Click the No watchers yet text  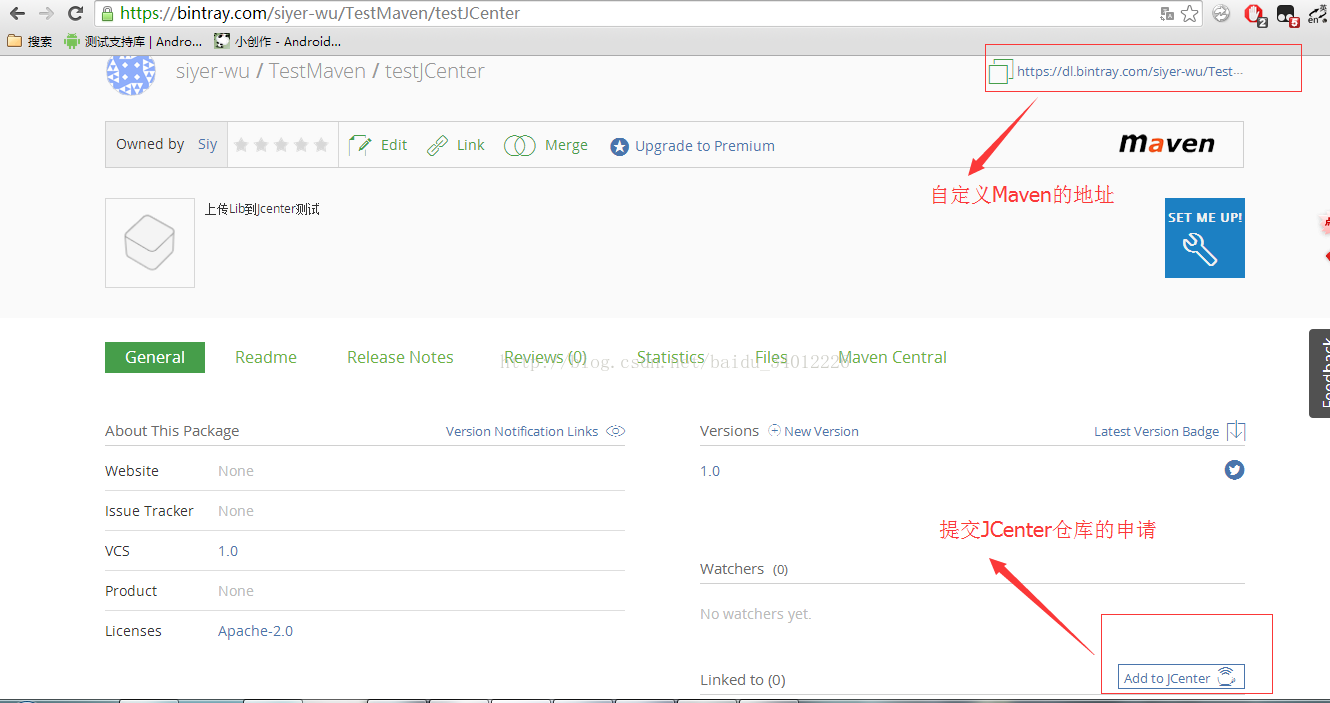tap(756, 614)
